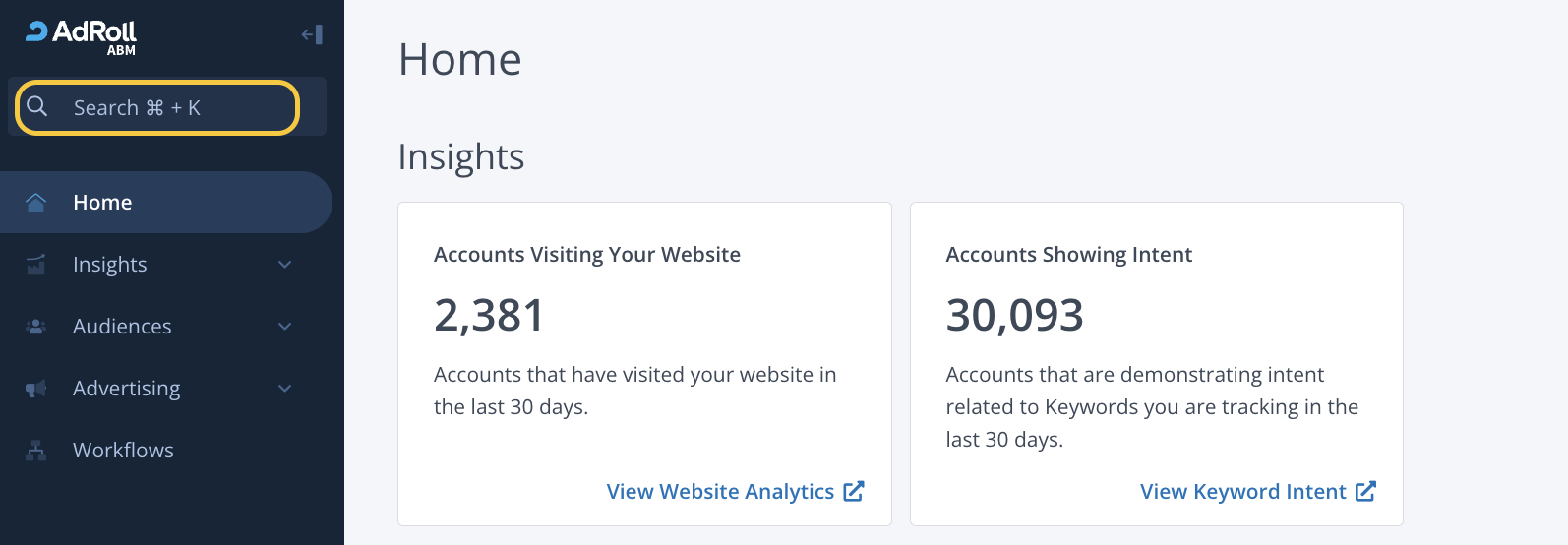The height and width of the screenshot is (545, 1568).
Task: Click the Insights chart icon
Action: pyautogui.click(x=36, y=265)
